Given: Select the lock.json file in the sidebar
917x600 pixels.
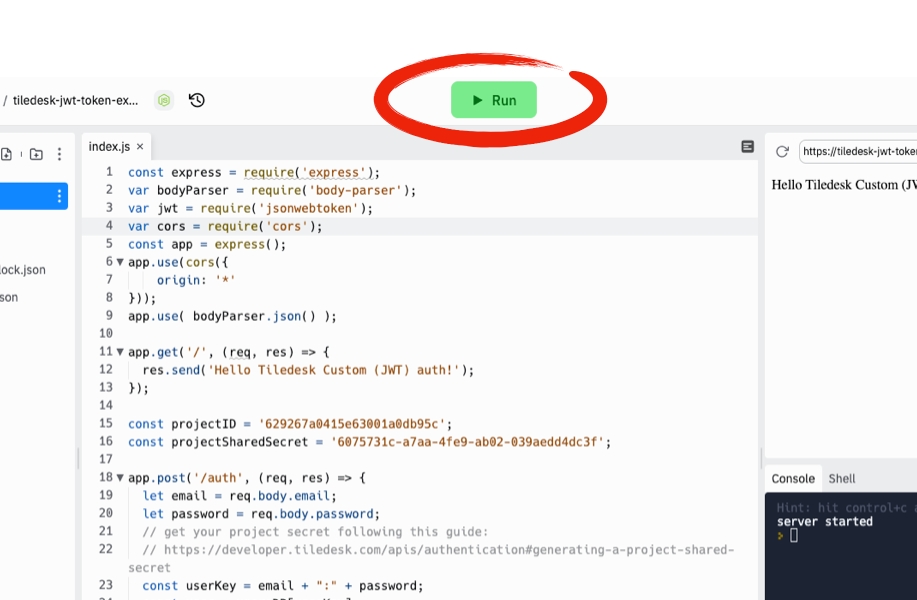Looking at the screenshot, I should [22, 270].
